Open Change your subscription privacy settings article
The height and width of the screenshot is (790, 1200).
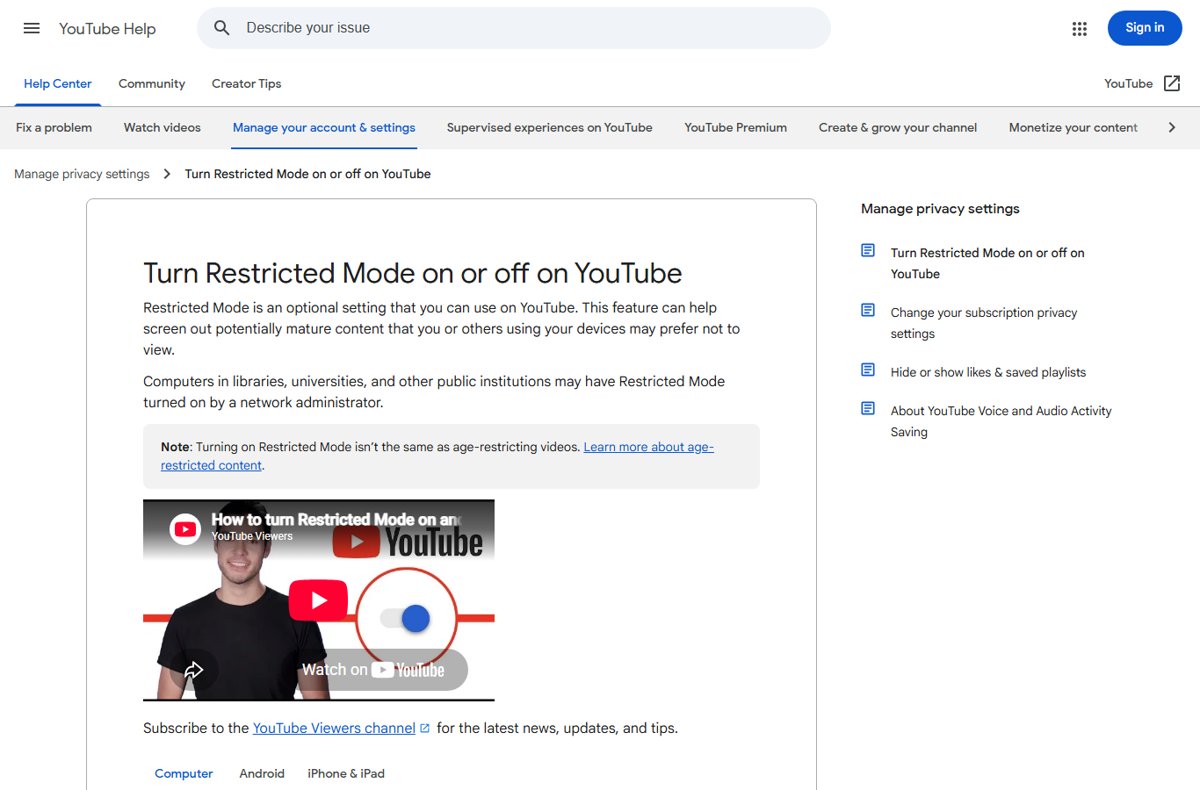(984, 323)
